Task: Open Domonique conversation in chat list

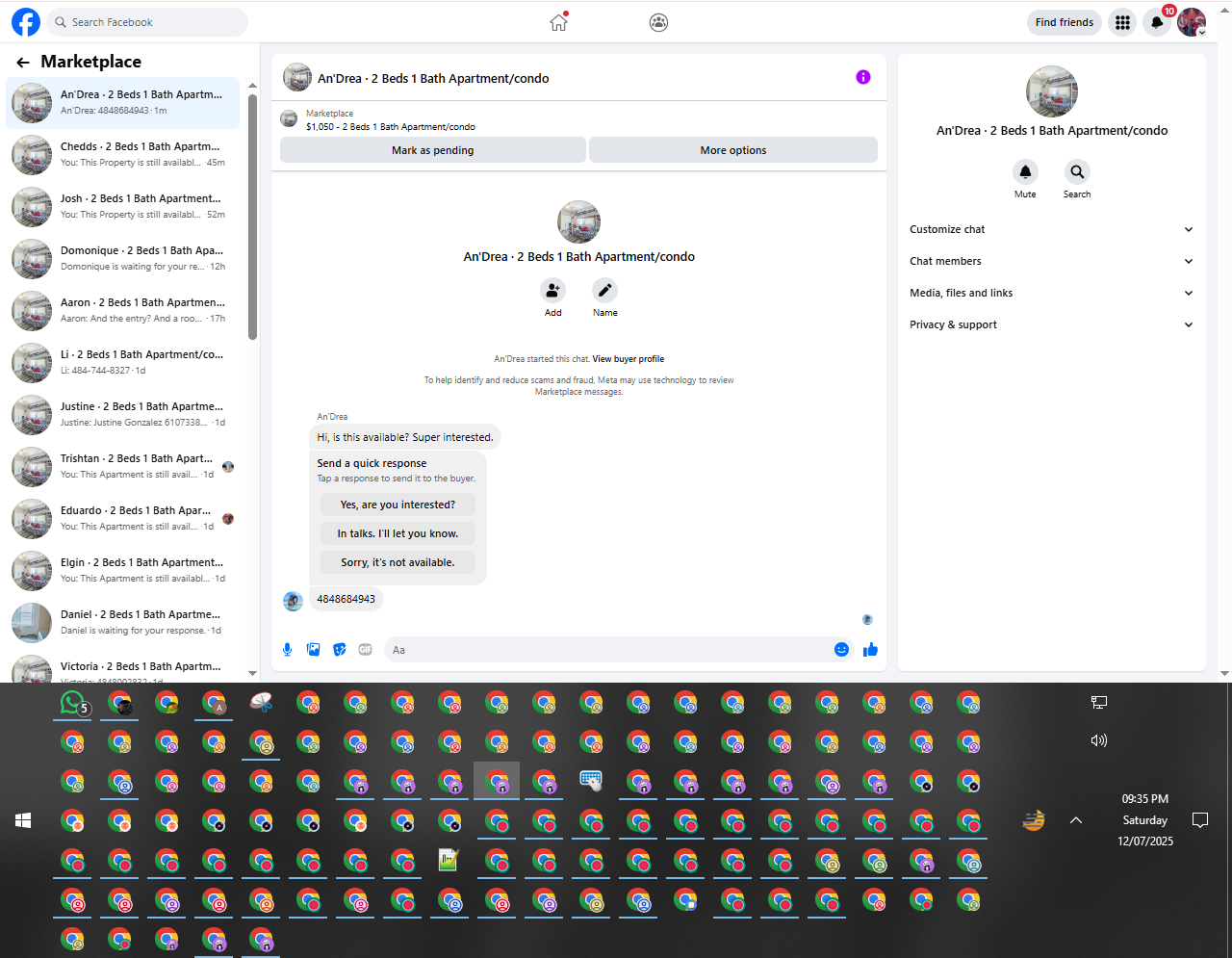Action: 123,259
